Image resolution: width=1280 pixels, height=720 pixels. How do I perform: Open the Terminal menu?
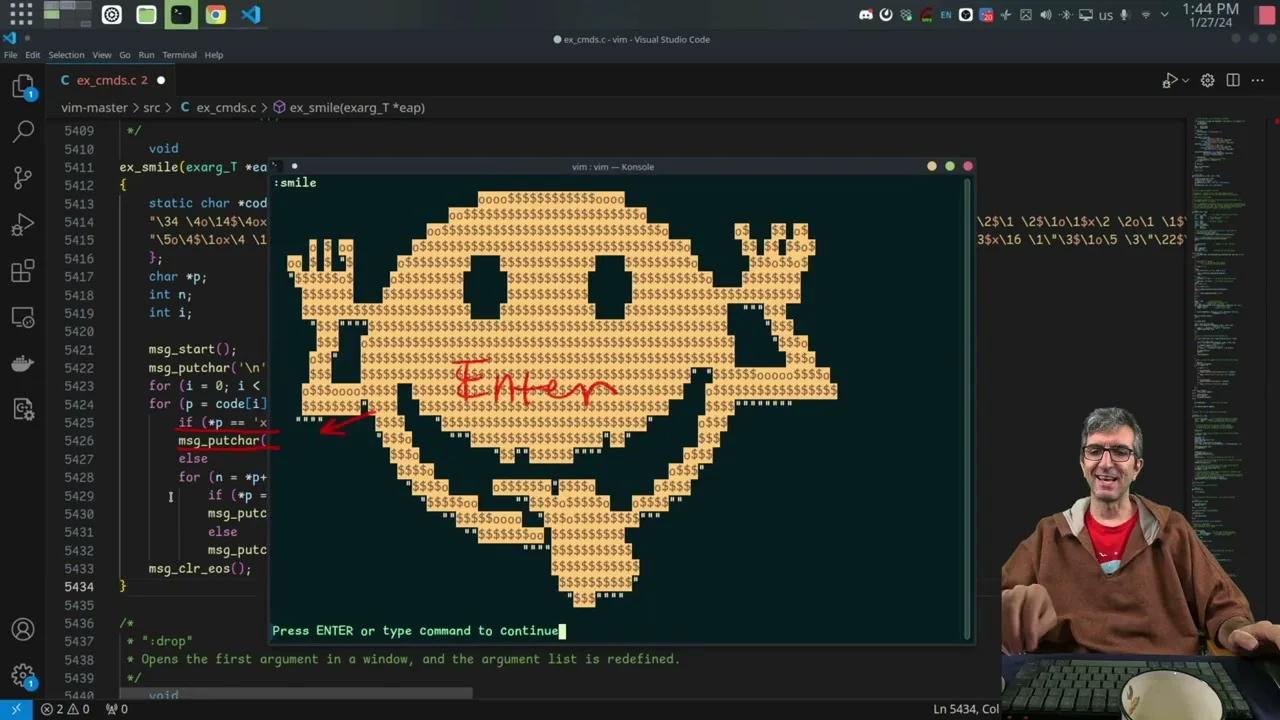[x=179, y=55]
